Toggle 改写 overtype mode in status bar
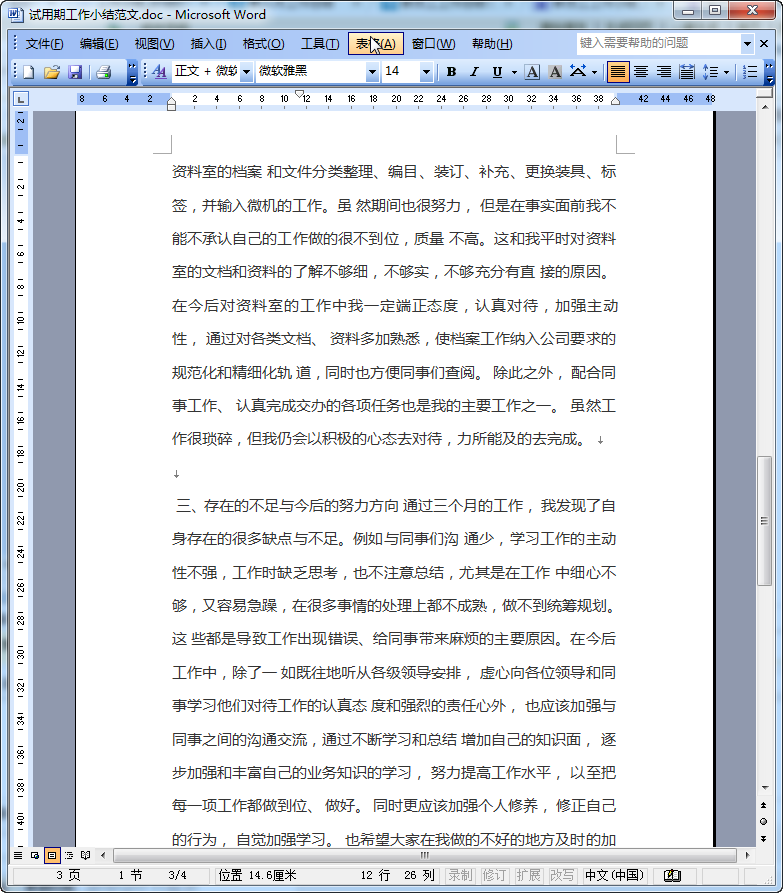The width and height of the screenshot is (783, 893). [x=562, y=875]
